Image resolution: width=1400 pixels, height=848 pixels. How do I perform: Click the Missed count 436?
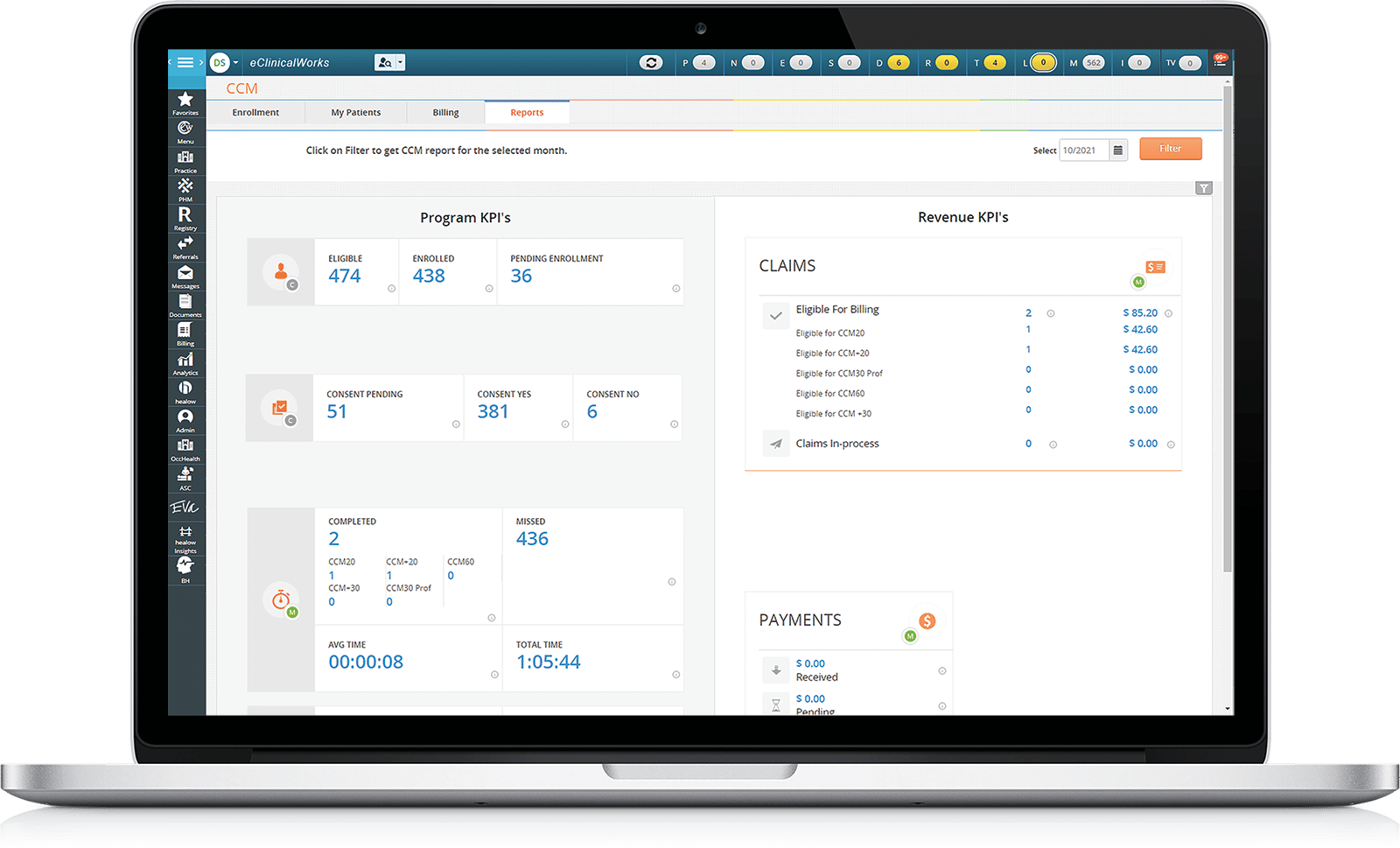[x=532, y=539]
